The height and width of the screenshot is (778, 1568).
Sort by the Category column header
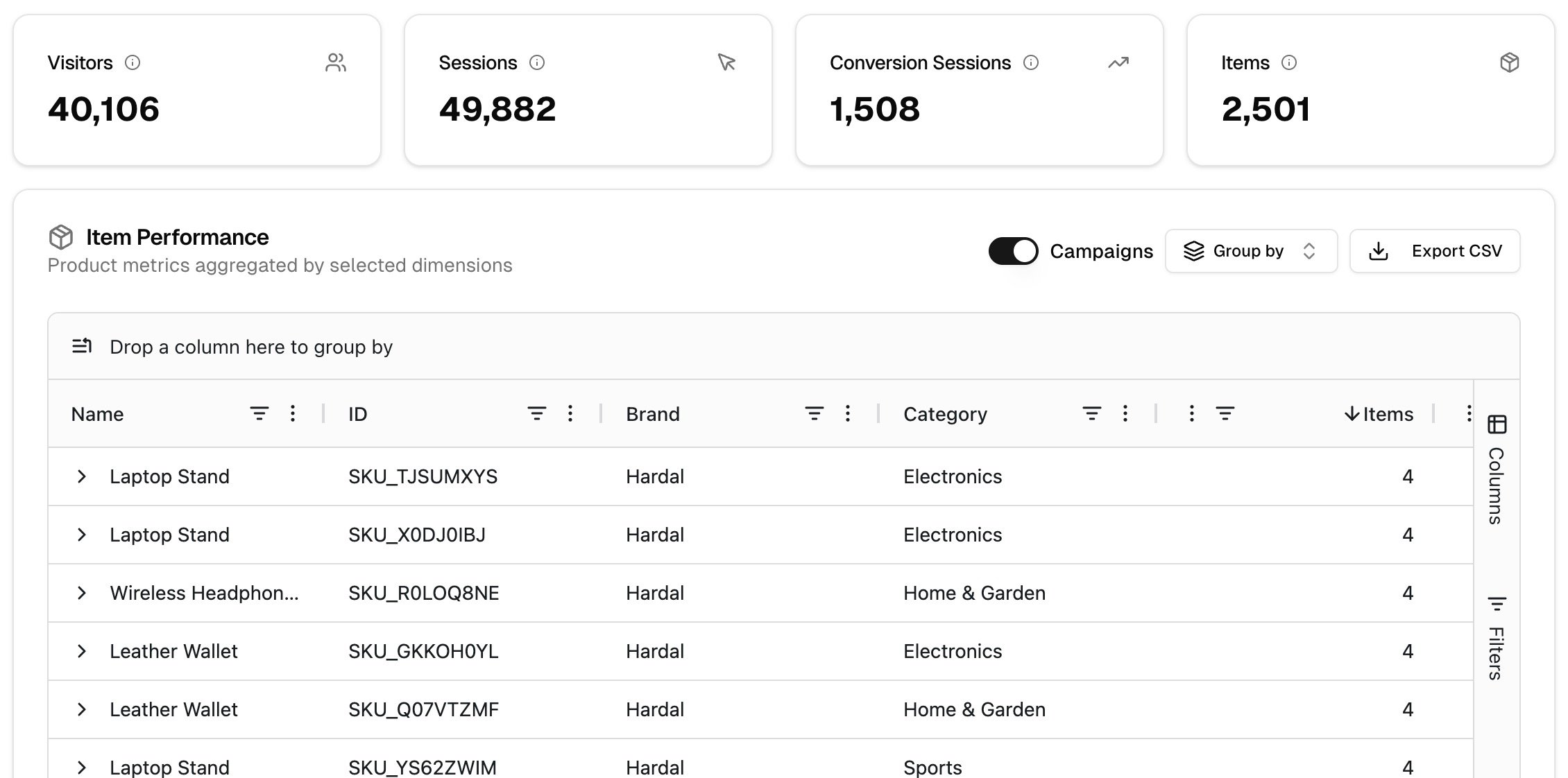(945, 414)
